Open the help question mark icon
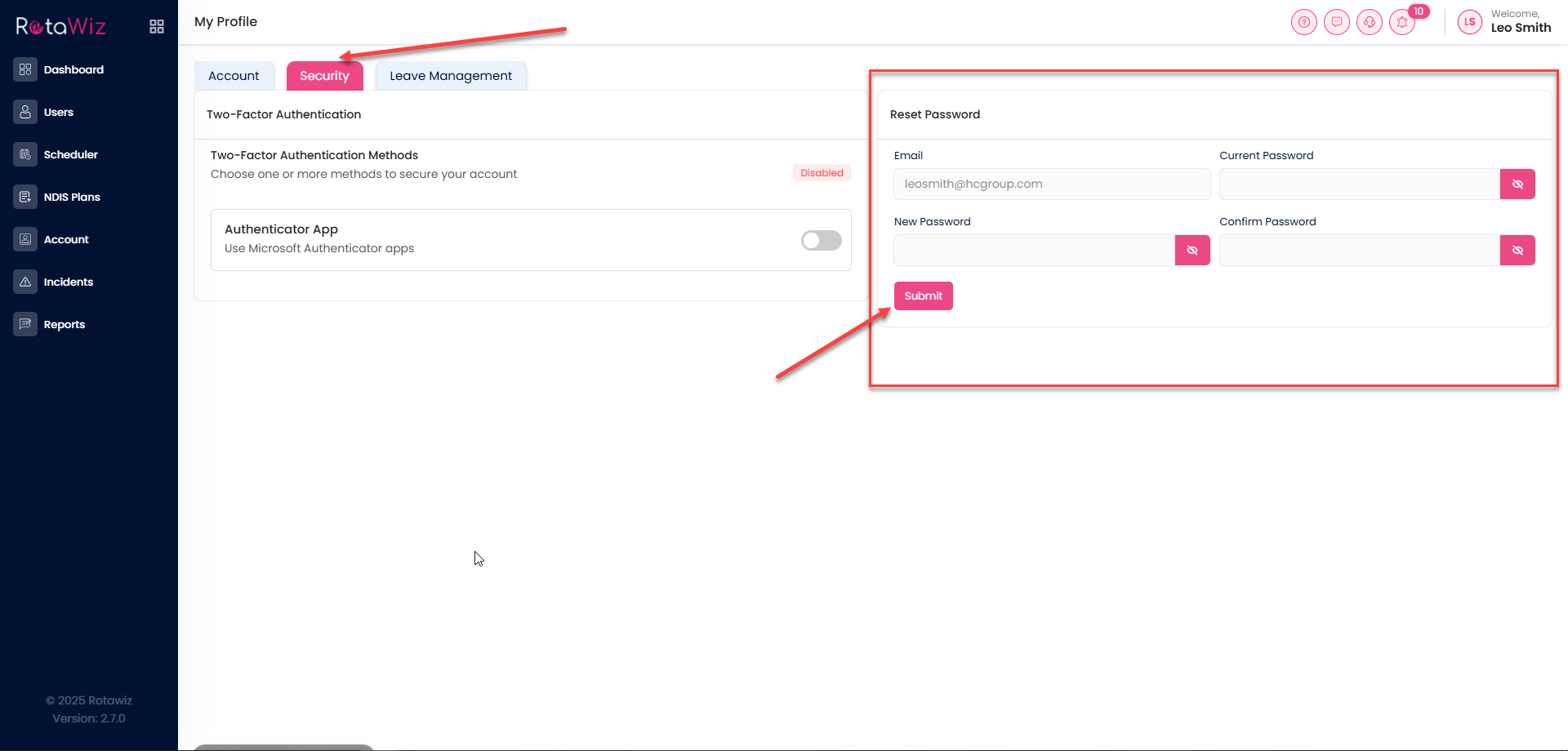This screenshot has height=751, width=1568. coord(1304,22)
